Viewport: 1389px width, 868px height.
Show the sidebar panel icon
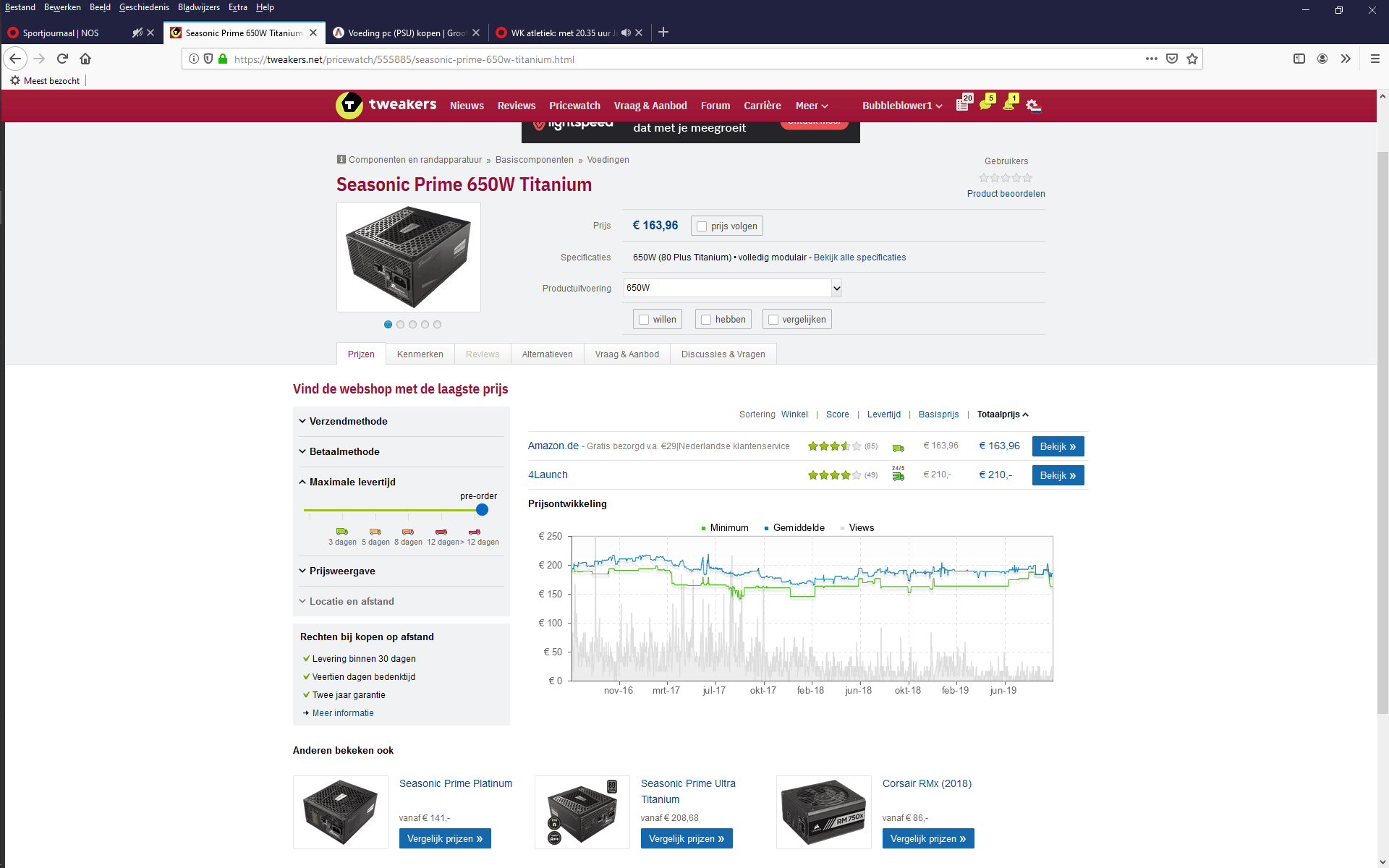pyautogui.click(x=1299, y=59)
